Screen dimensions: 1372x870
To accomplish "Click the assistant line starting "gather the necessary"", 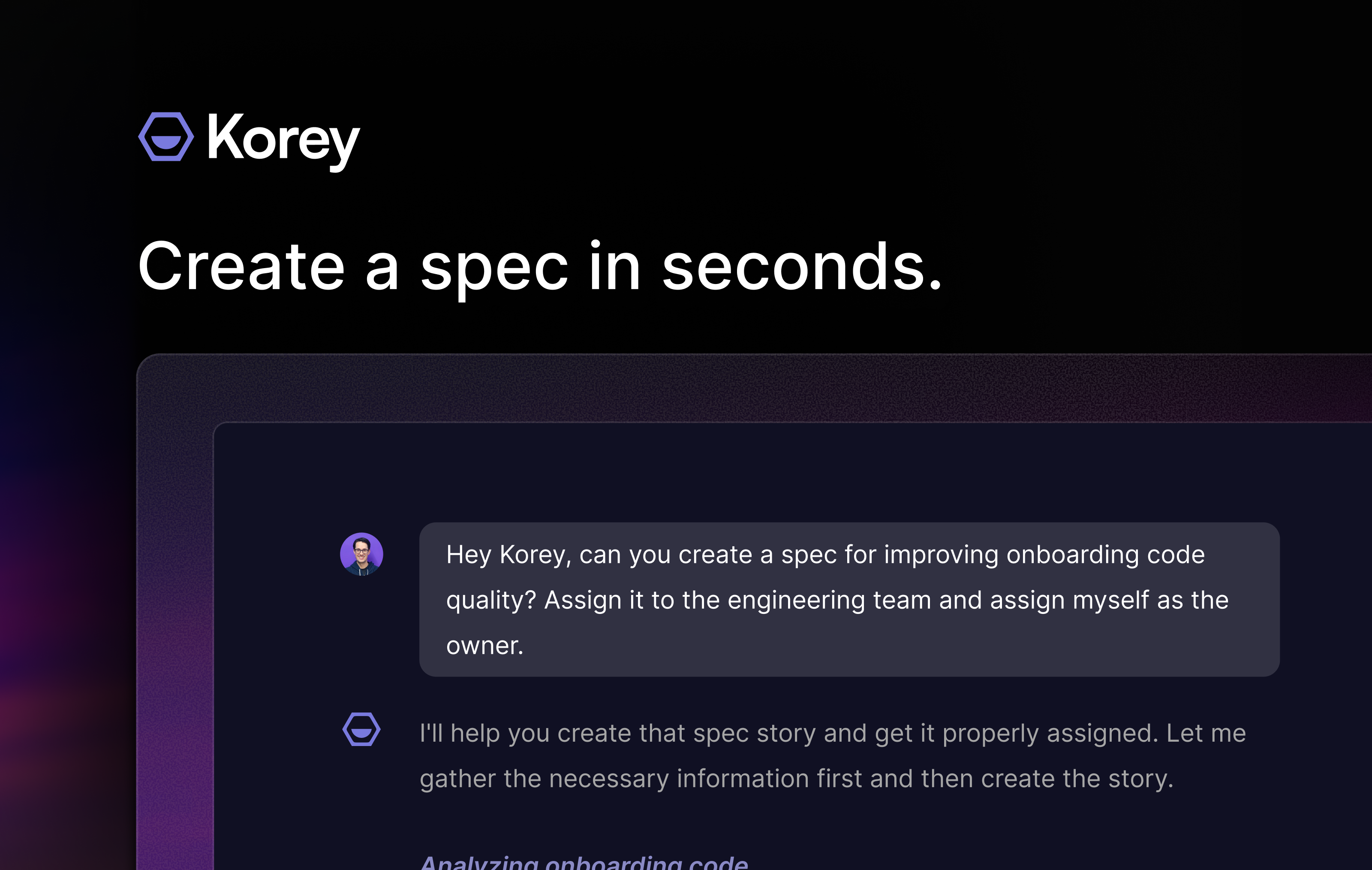I will pos(796,779).
